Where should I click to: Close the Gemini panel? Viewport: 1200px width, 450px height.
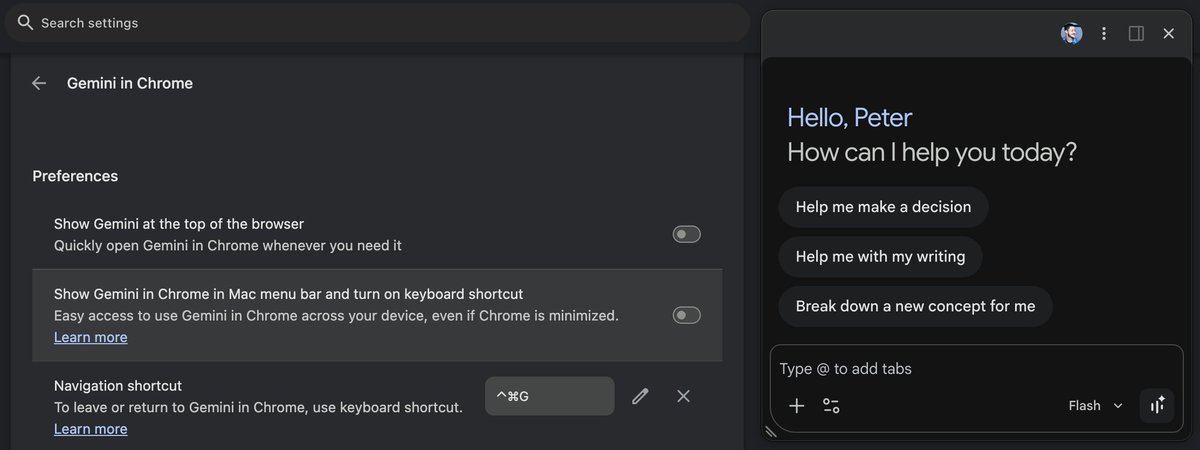pyautogui.click(x=1168, y=33)
